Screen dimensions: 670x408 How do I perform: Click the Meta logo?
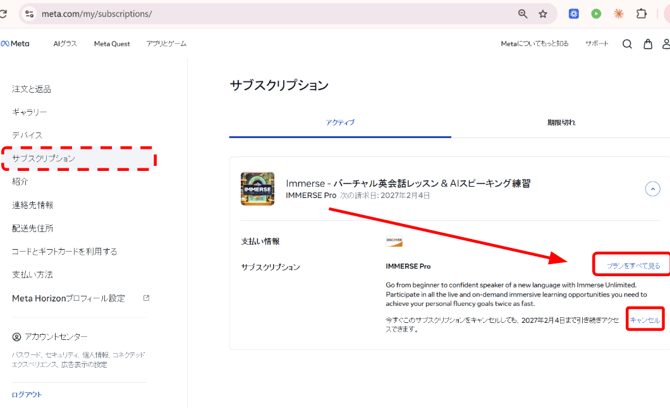click(x=15, y=44)
